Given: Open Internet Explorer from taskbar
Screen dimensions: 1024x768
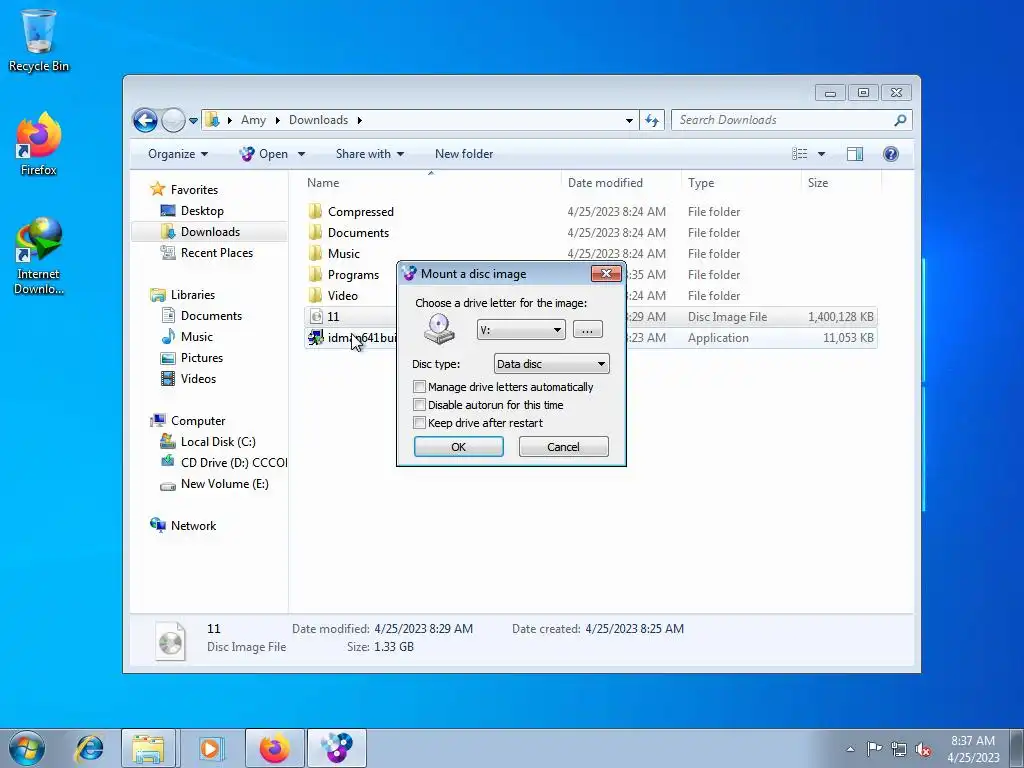Looking at the screenshot, I should coord(89,748).
